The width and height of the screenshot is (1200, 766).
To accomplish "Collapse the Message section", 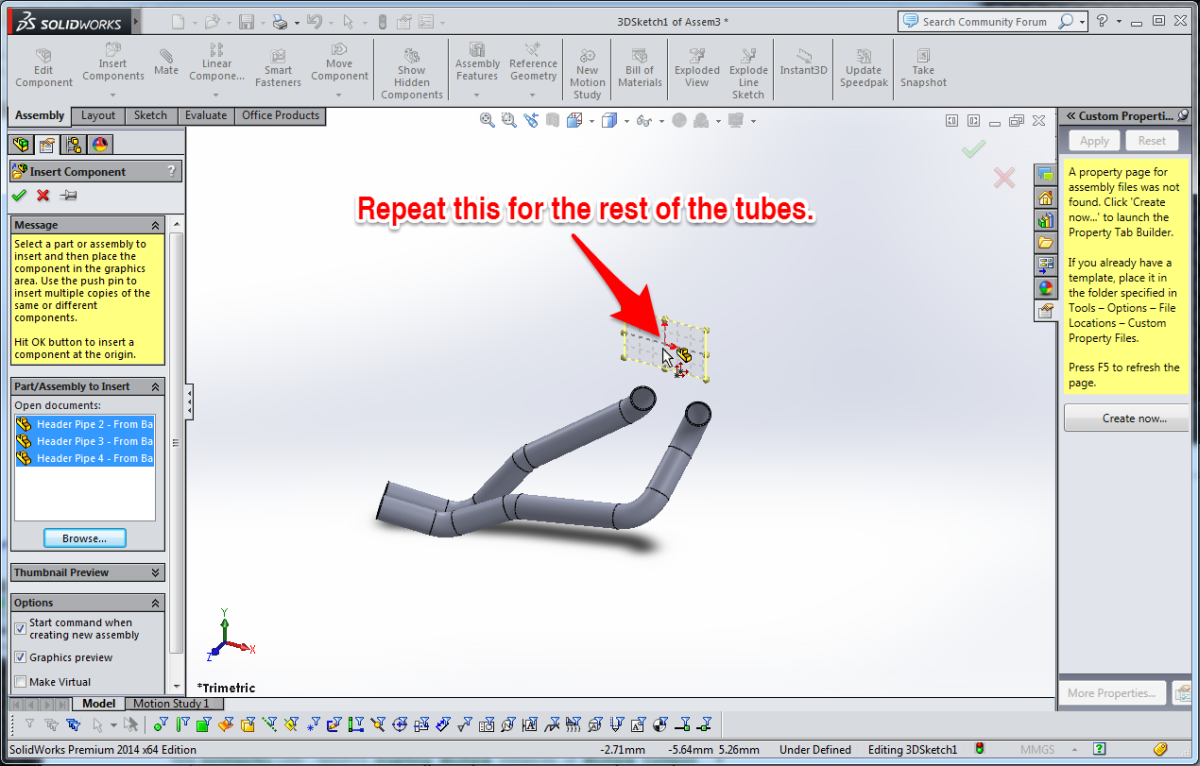I will tap(155, 226).
